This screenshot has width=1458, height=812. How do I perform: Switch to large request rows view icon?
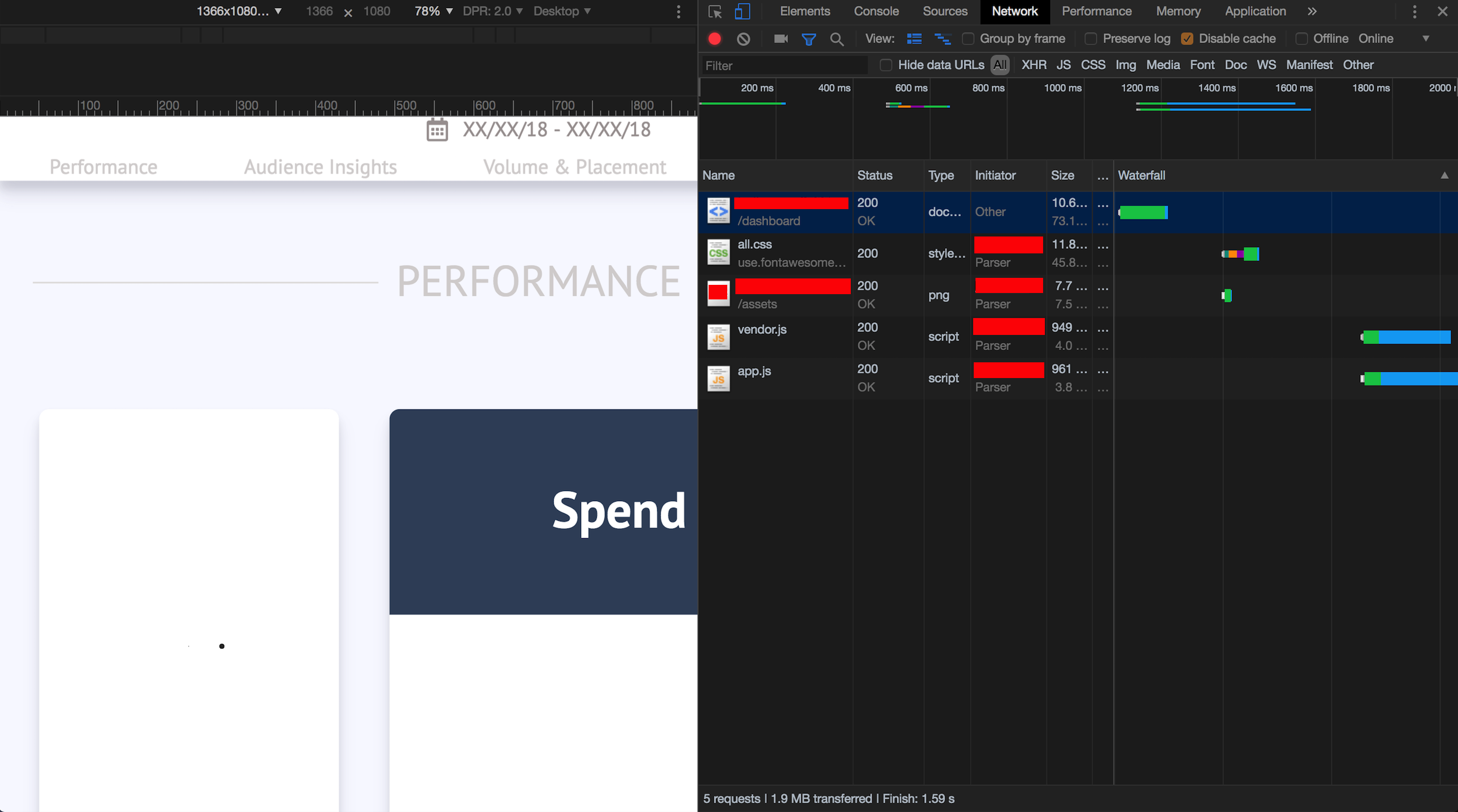tap(914, 39)
